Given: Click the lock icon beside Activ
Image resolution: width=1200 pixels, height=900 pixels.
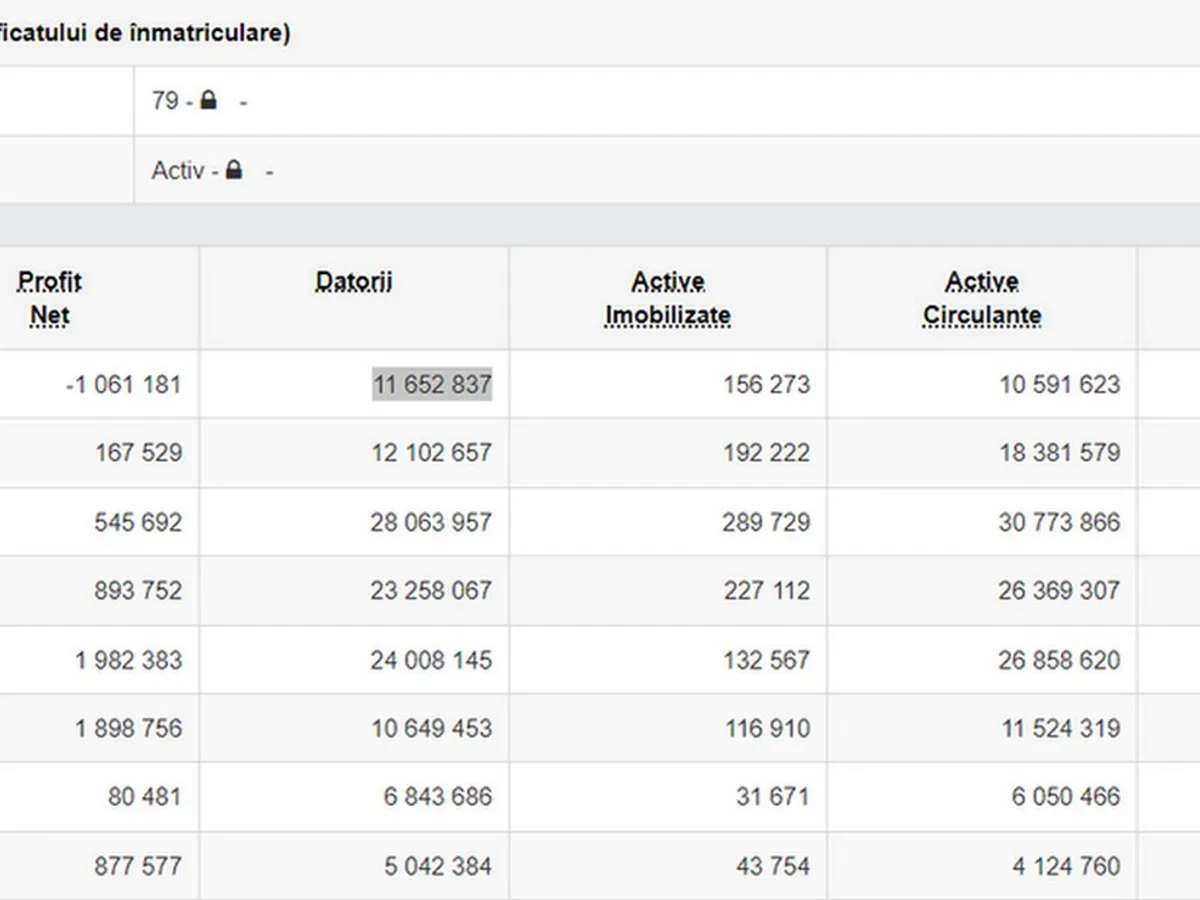Looking at the screenshot, I should pyautogui.click(x=234, y=170).
